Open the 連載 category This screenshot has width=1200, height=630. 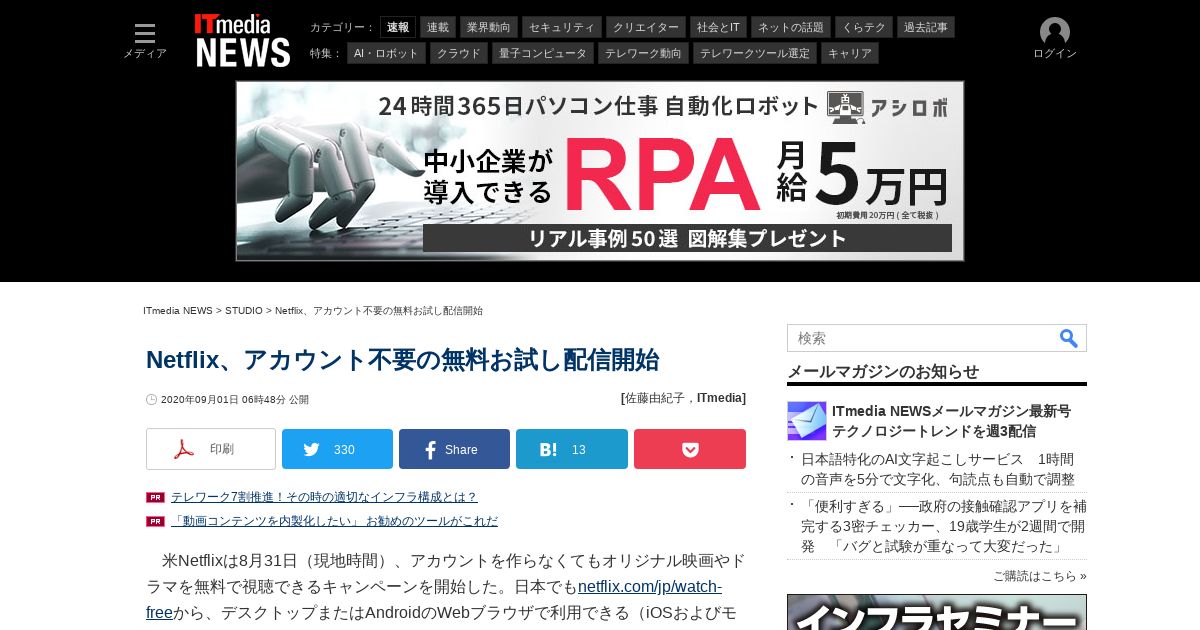point(438,27)
